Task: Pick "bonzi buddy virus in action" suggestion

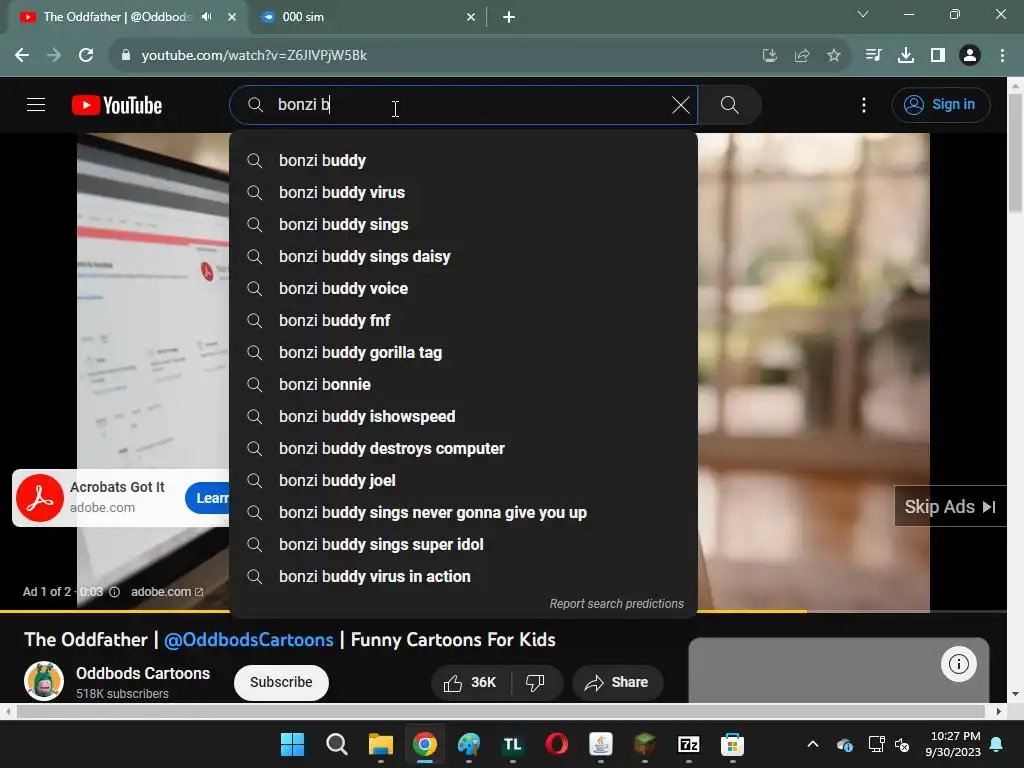Action: coord(464,577)
